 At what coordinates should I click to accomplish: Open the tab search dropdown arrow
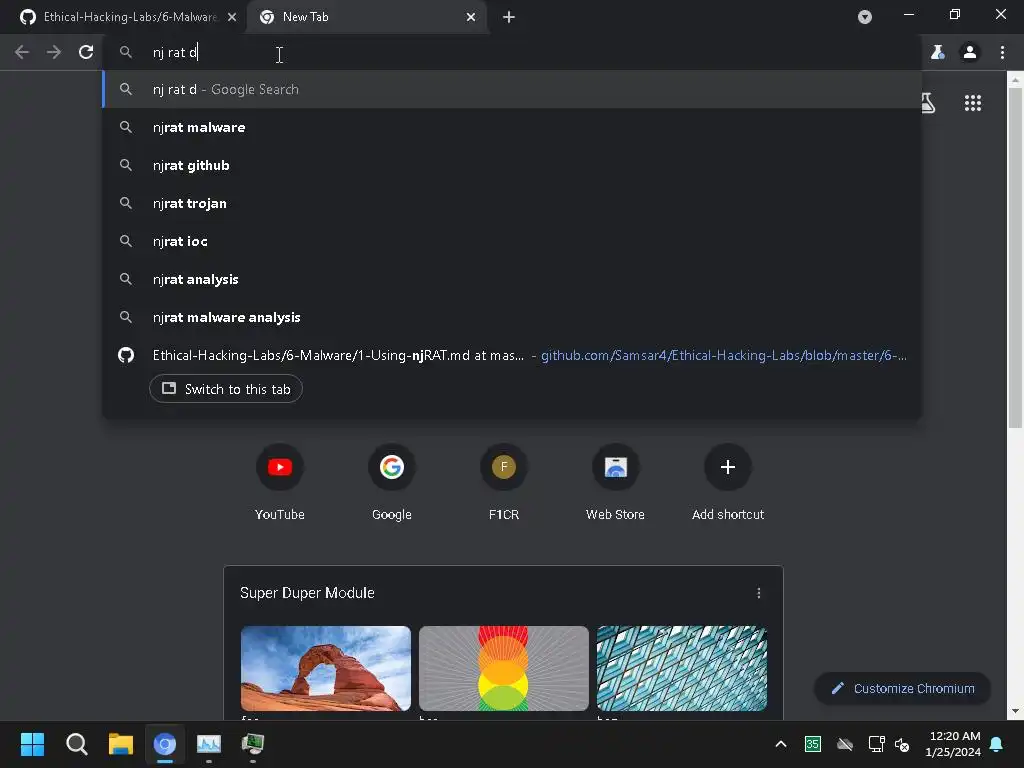pos(865,17)
